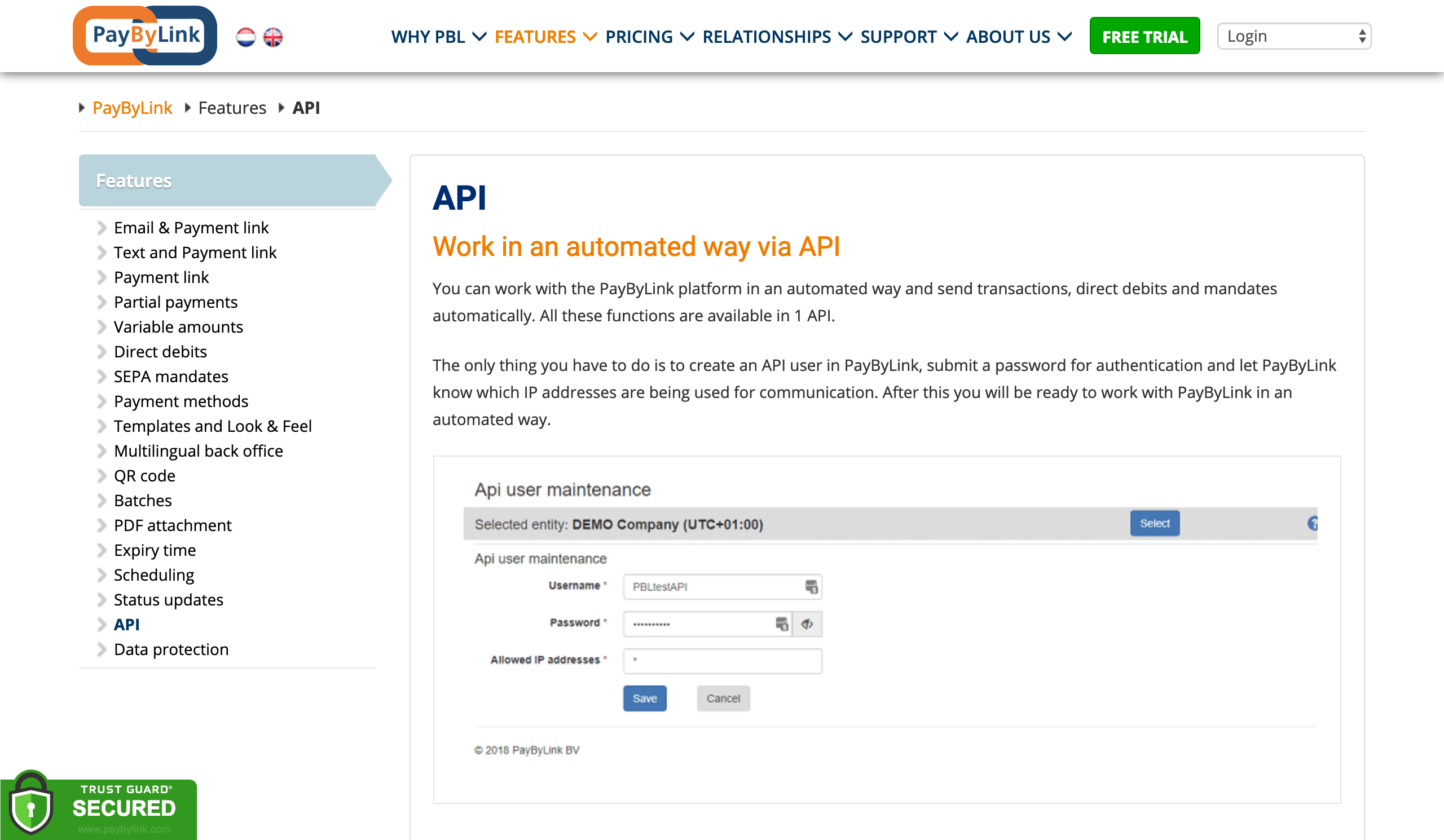
Task: Open the RELATIONSHIPS menu
Action: (x=777, y=37)
